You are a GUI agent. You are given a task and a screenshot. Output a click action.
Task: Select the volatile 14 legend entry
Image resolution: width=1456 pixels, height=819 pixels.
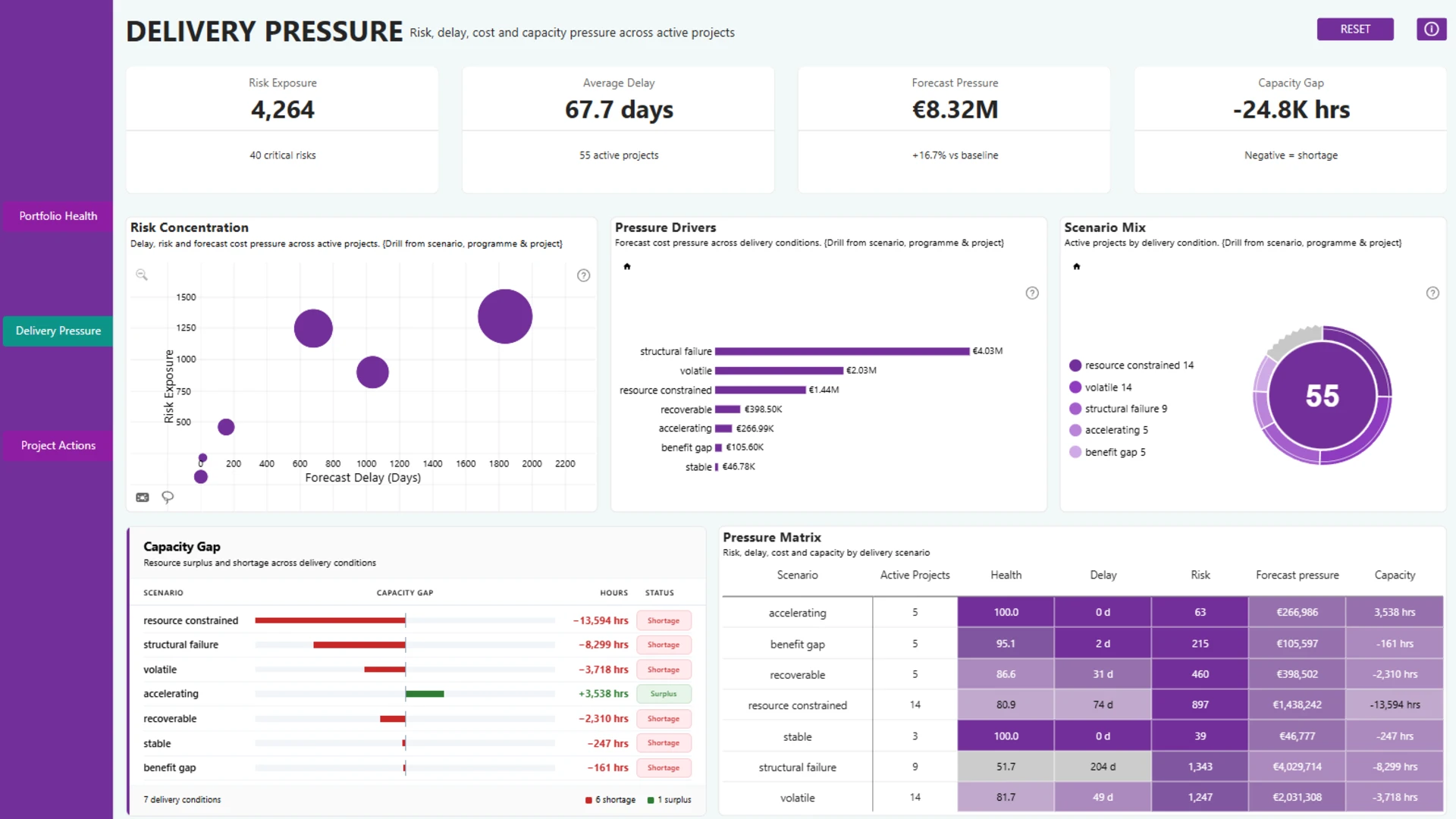click(x=1100, y=388)
